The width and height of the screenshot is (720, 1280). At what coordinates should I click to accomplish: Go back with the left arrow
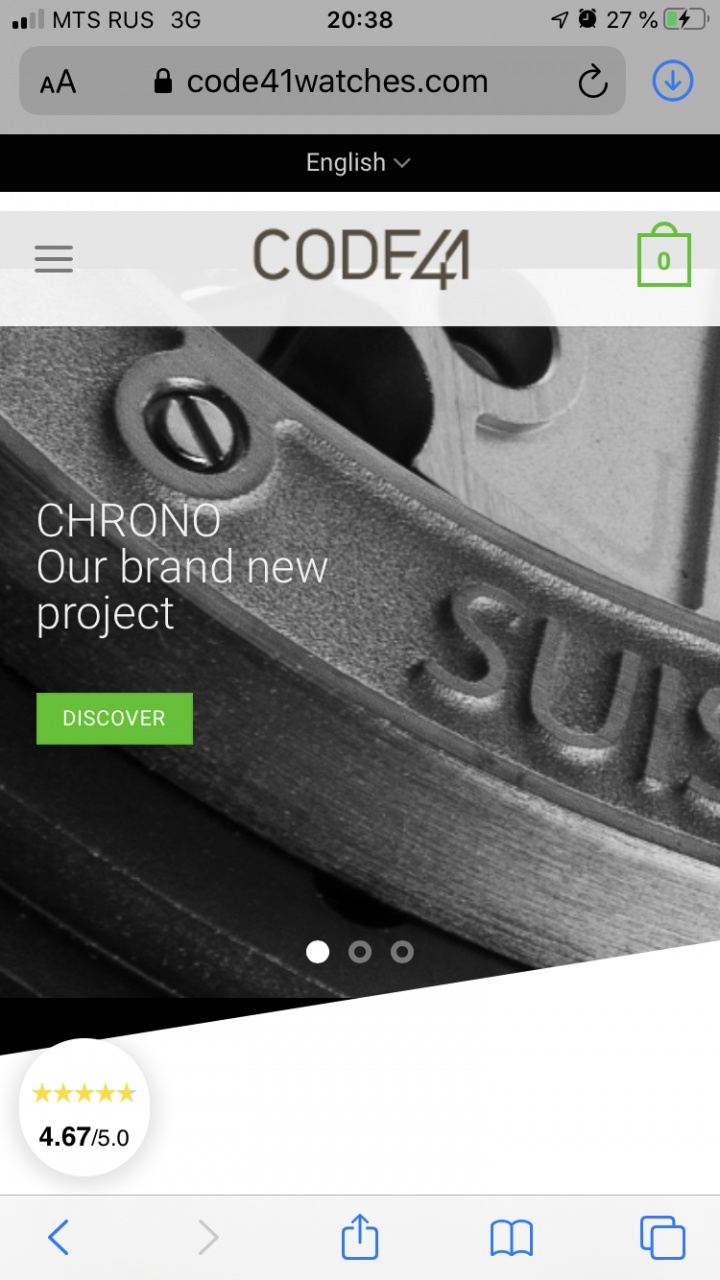pos(59,1238)
